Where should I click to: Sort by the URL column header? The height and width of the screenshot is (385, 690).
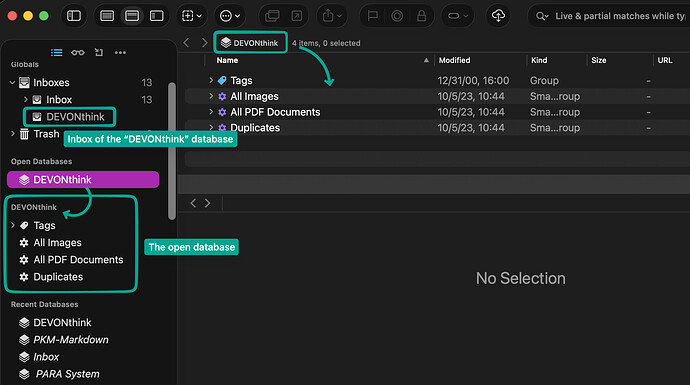click(664, 60)
